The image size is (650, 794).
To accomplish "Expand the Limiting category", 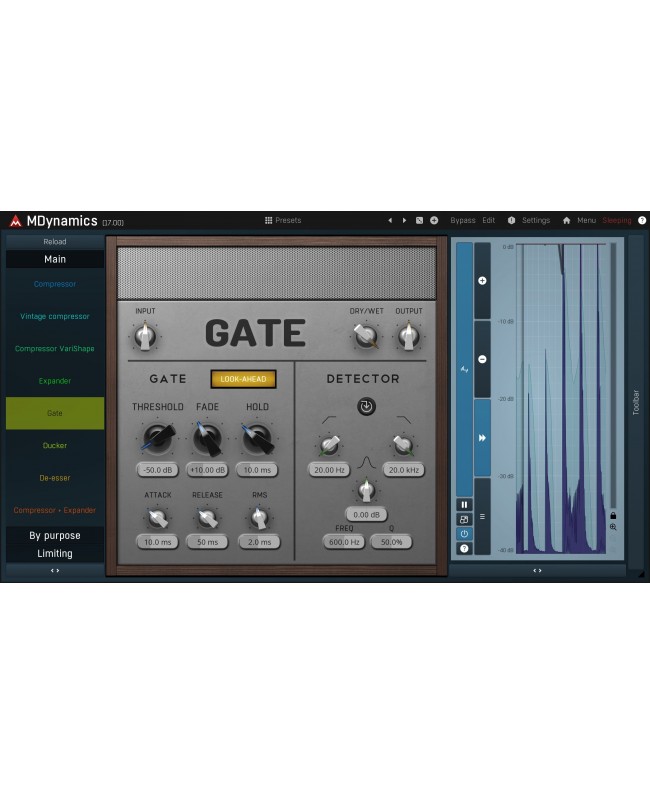I will [x=55, y=553].
